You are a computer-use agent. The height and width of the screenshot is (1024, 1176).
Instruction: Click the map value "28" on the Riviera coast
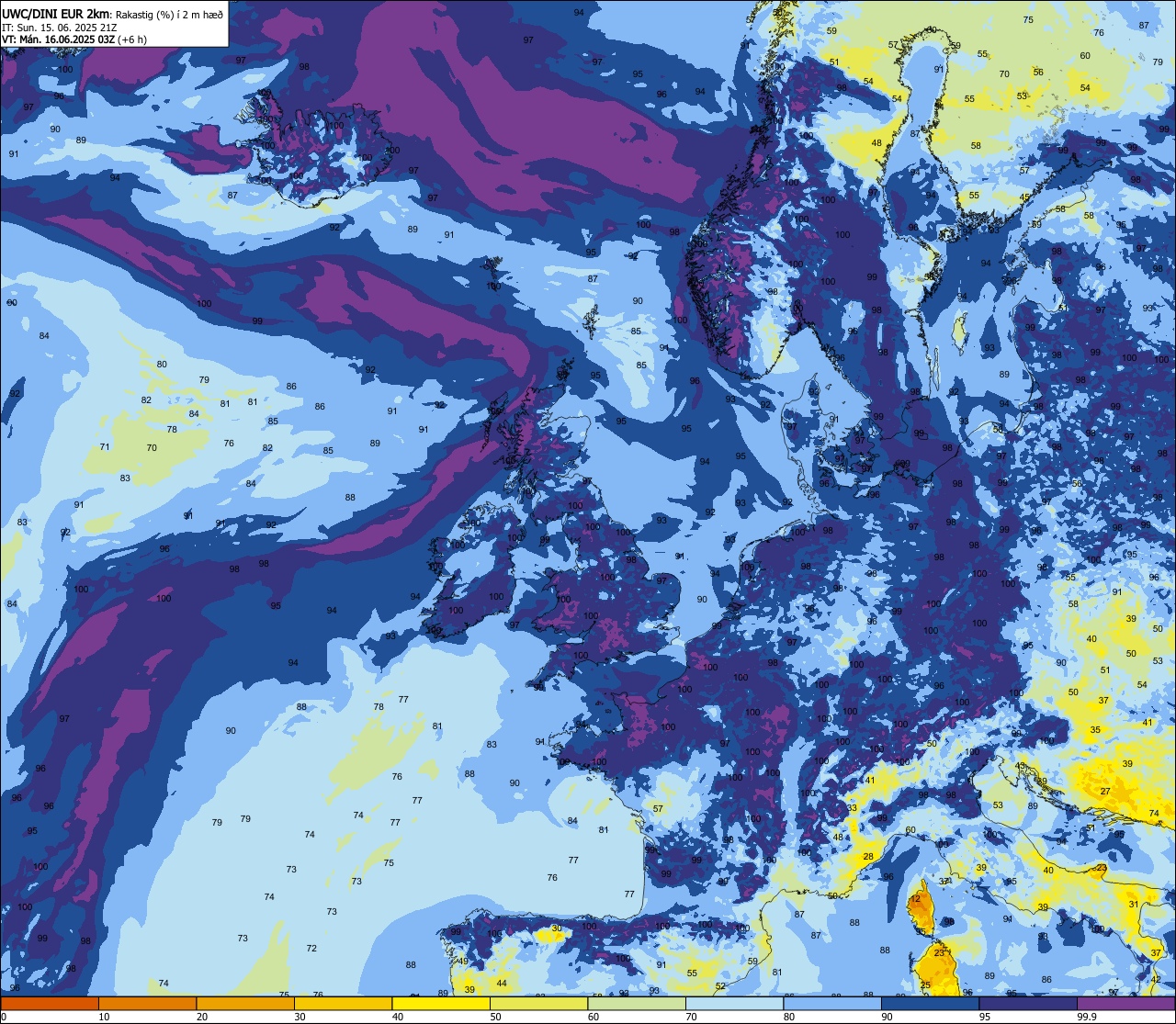tap(868, 857)
